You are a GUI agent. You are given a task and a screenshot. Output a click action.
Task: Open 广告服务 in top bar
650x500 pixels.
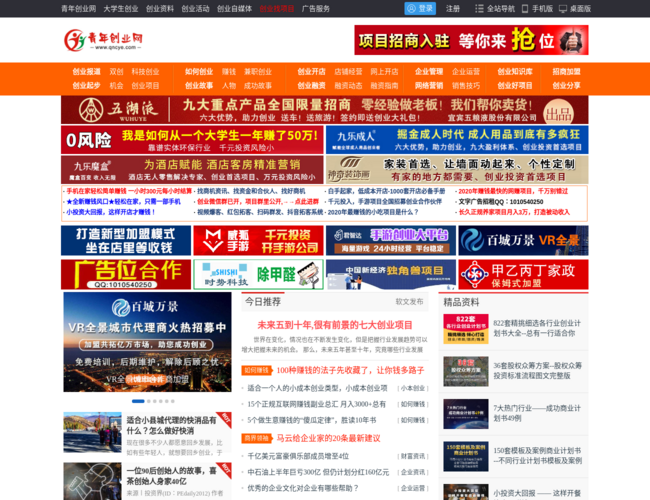315,8
